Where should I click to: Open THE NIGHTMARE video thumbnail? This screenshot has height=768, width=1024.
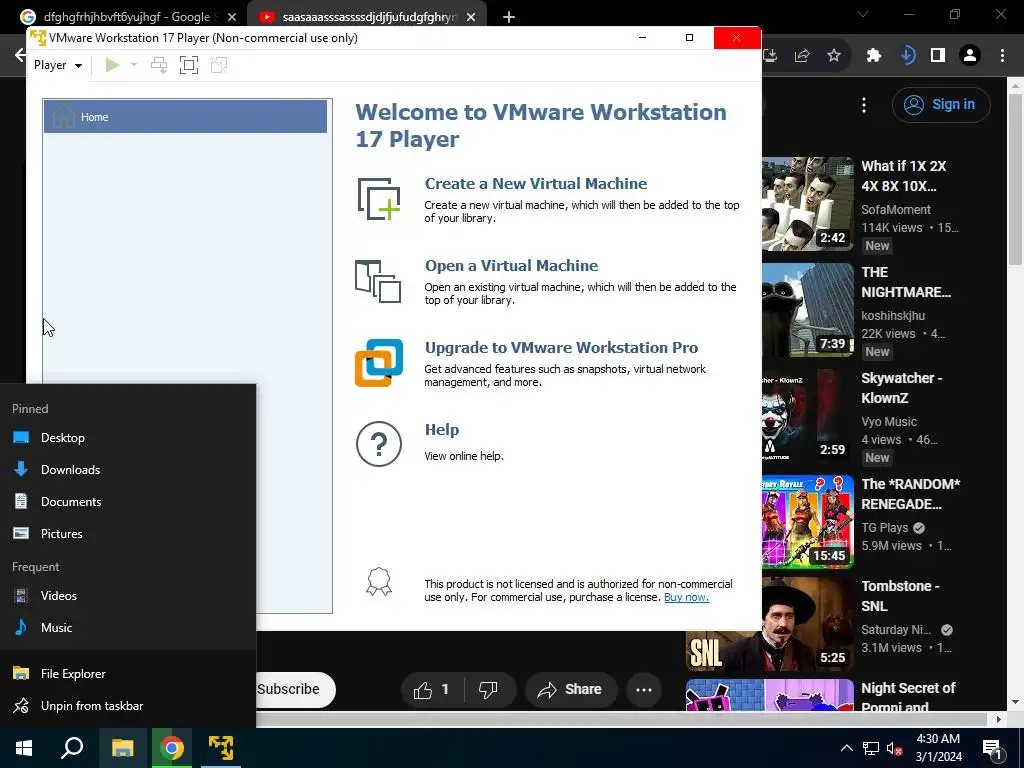coord(808,310)
